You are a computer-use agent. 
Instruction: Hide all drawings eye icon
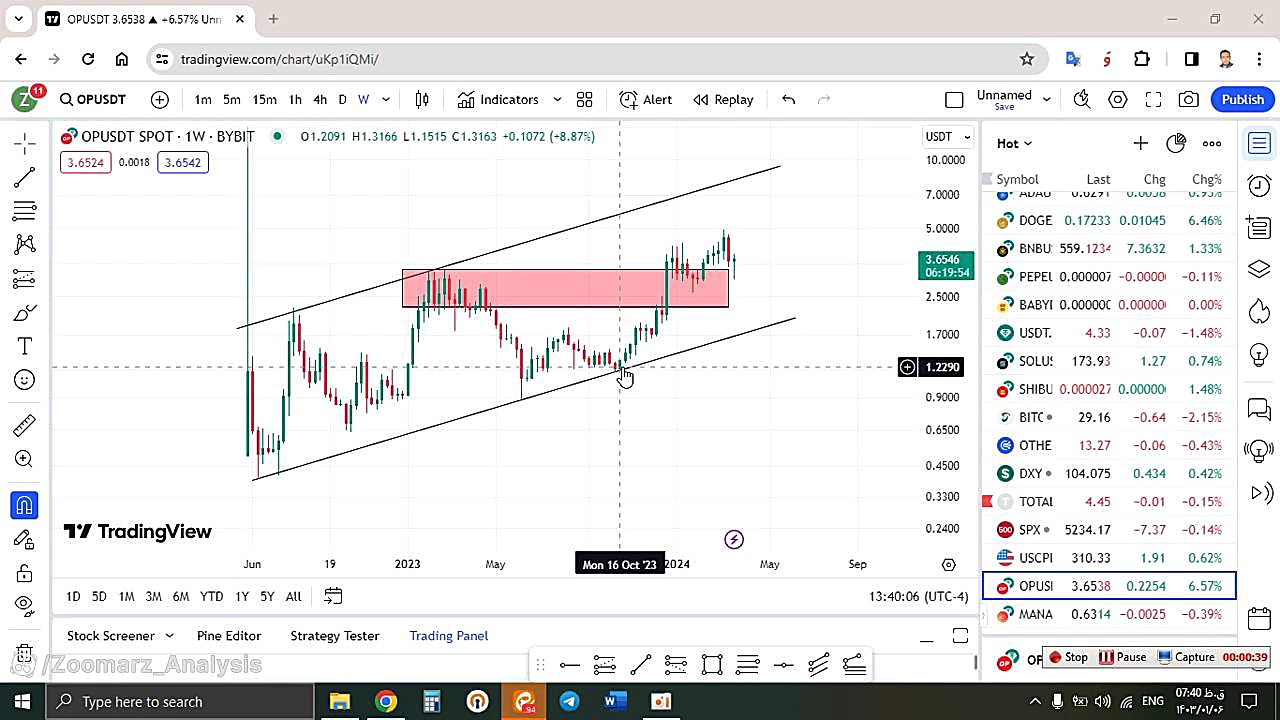point(25,604)
